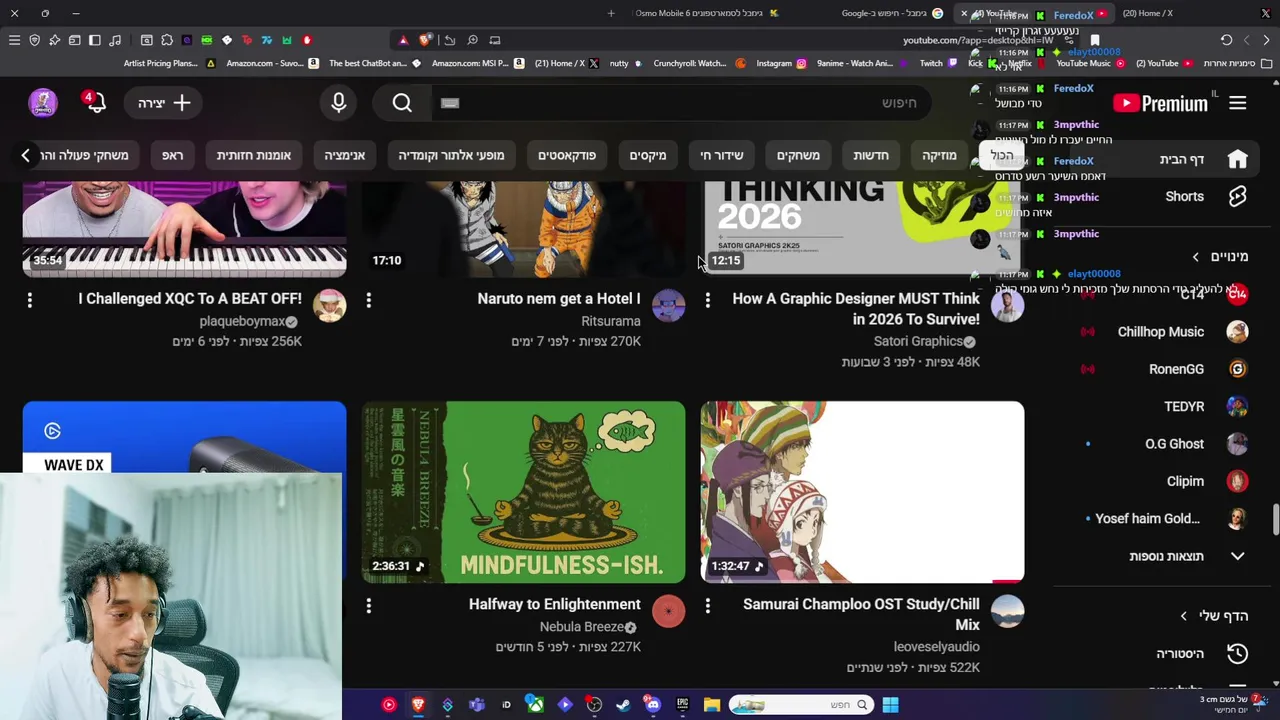Run search with the magnifying glass button
1280x720 pixels.
pos(402,103)
